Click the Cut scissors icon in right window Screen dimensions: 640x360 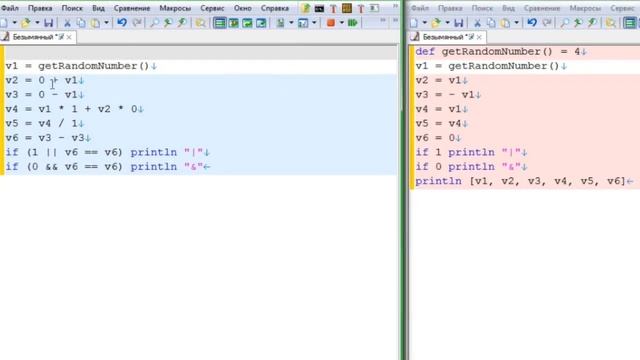pyautogui.click(x=477, y=23)
